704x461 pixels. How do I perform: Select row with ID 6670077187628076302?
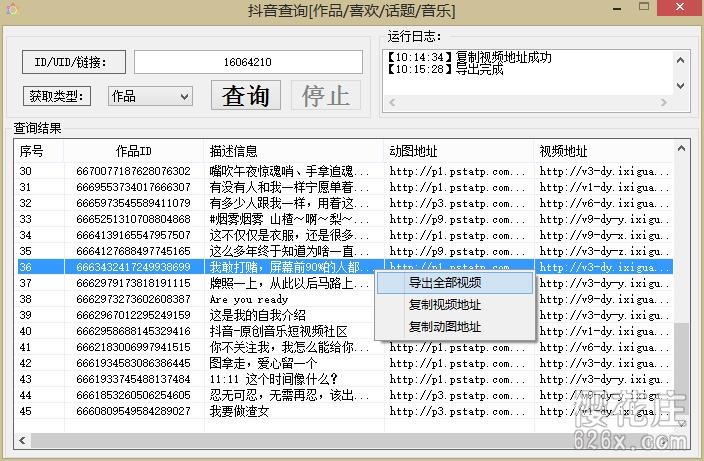[345, 171]
